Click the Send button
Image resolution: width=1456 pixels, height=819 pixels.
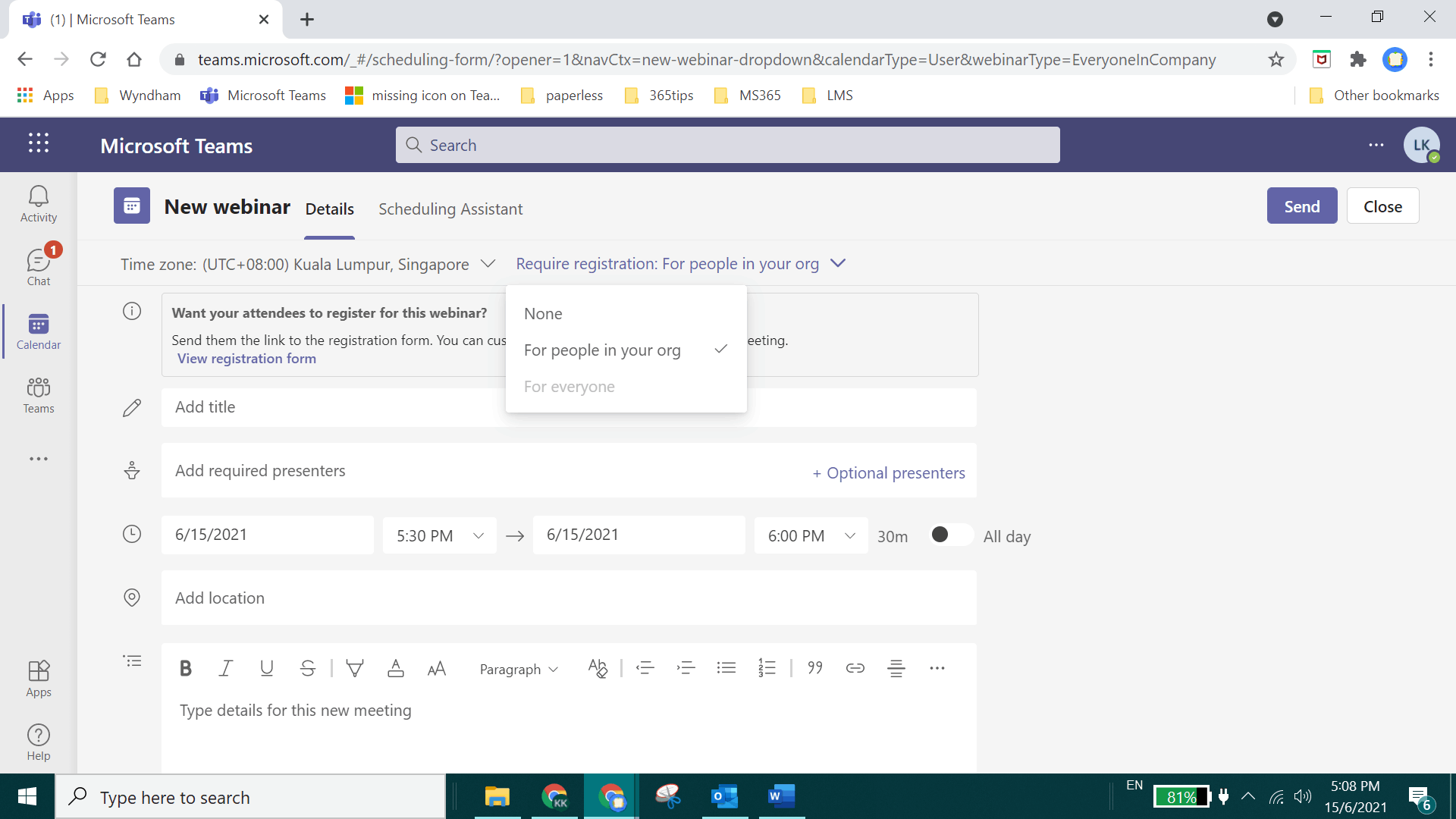tap(1301, 206)
